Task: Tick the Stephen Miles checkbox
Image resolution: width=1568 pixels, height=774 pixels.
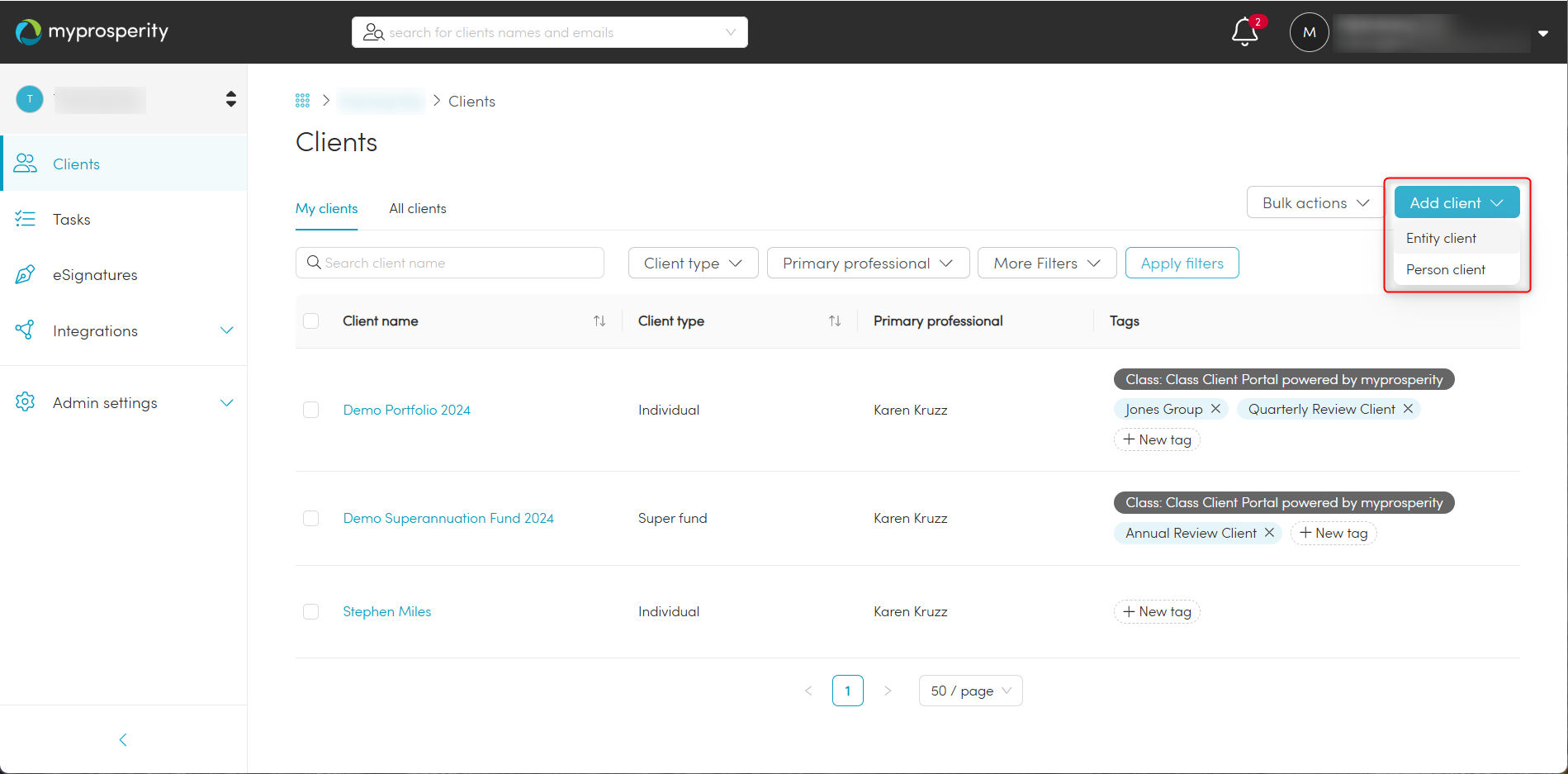Action: [310, 611]
